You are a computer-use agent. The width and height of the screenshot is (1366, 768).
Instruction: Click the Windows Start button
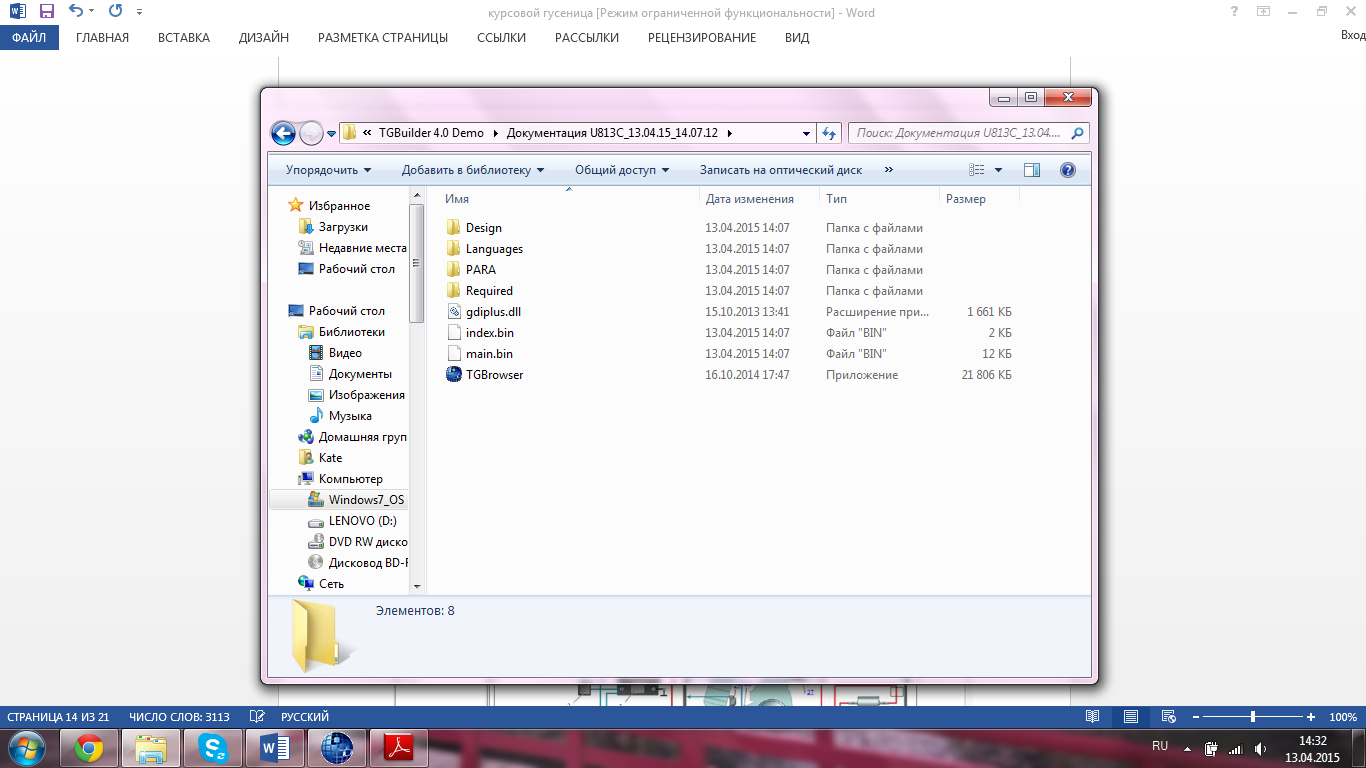pyautogui.click(x=27, y=748)
